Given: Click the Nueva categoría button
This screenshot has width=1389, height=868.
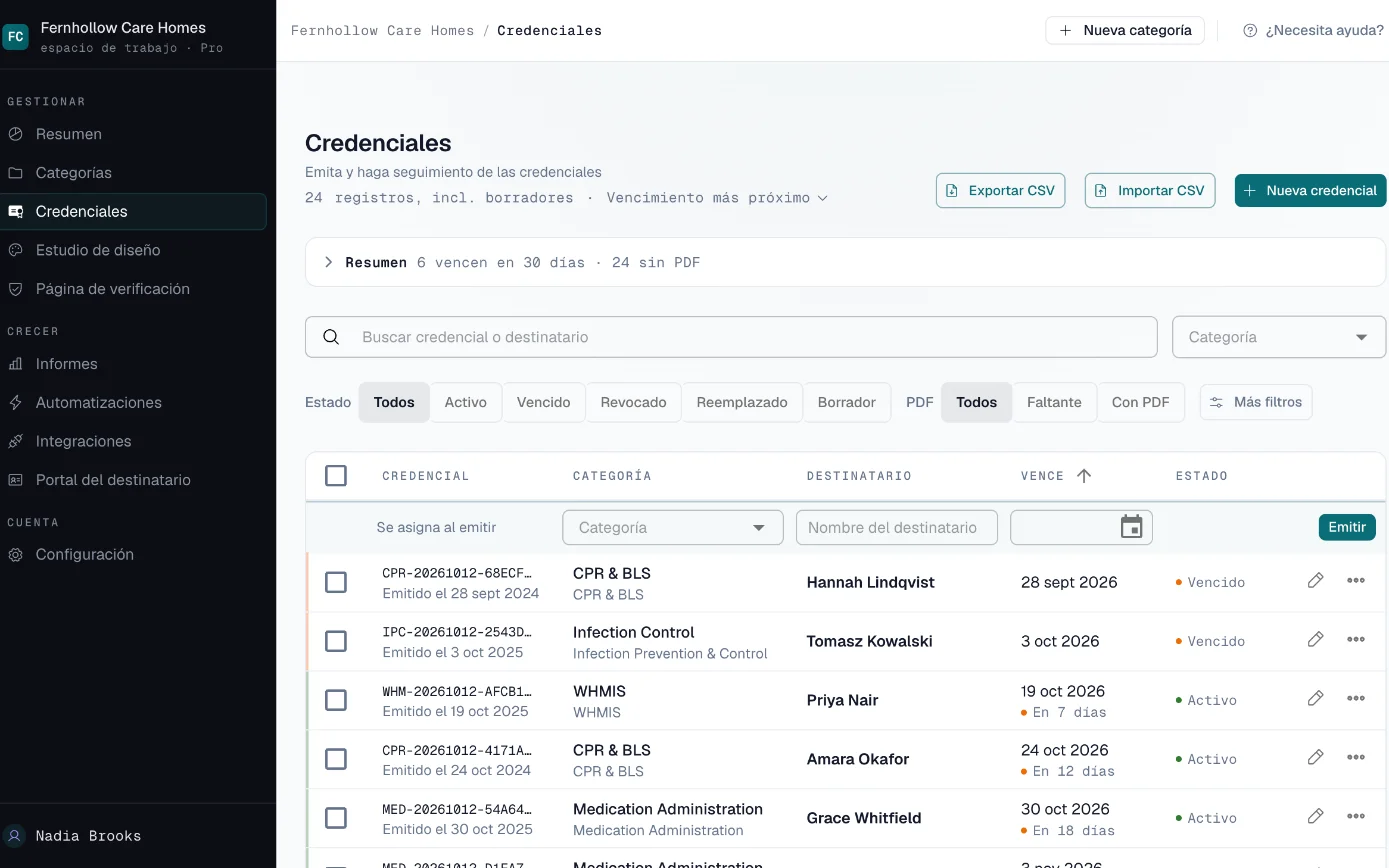Looking at the screenshot, I should pos(1125,30).
